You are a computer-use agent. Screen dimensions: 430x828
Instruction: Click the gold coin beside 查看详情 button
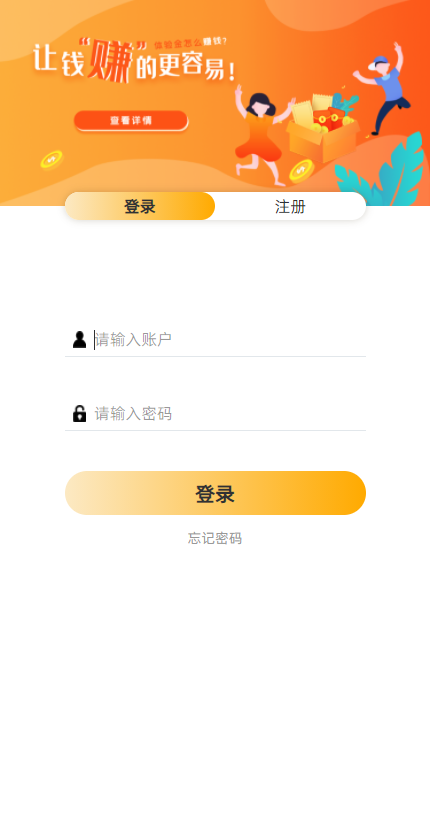point(52,159)
